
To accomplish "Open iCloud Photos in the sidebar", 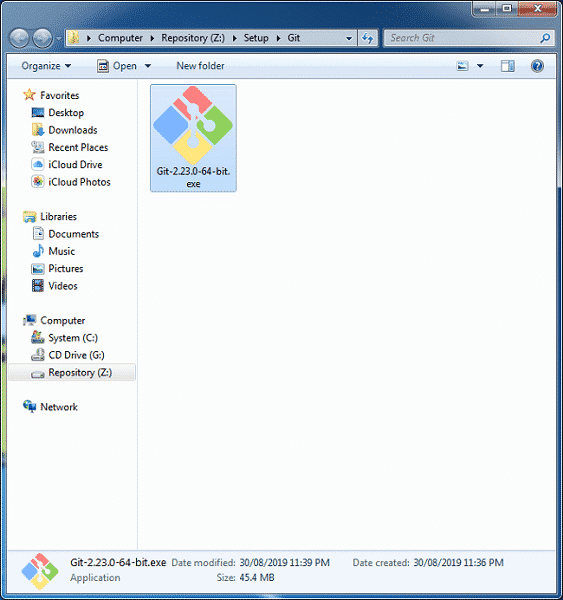I will [79, 182].
